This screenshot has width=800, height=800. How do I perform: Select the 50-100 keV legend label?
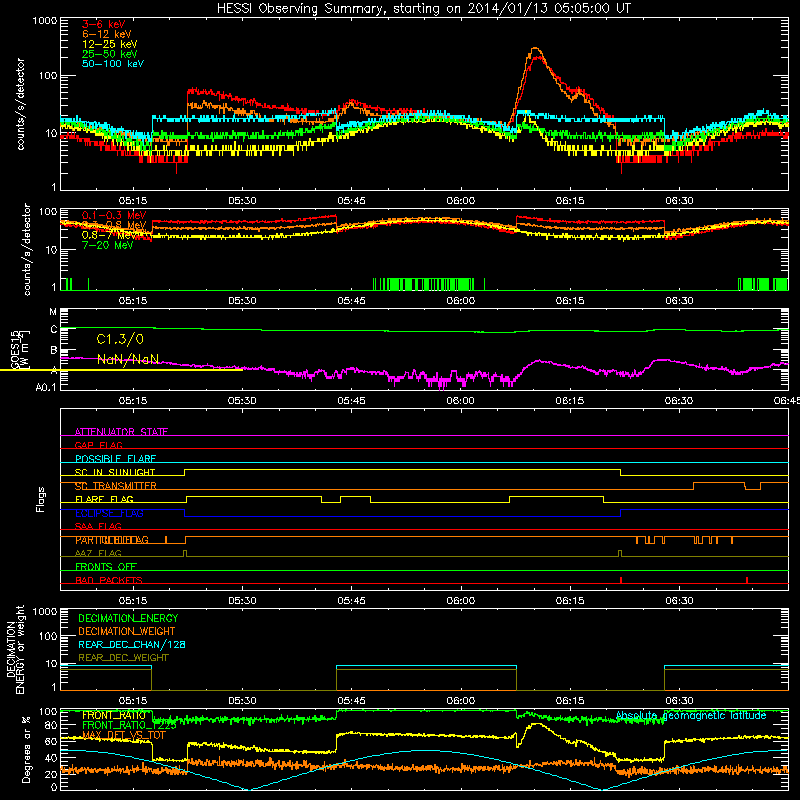tap(113, 64)
